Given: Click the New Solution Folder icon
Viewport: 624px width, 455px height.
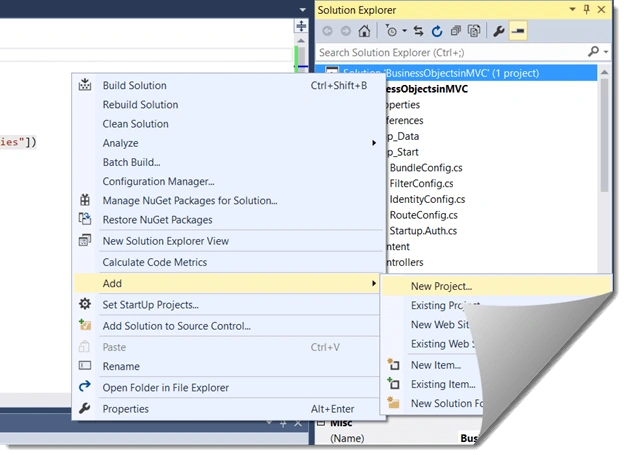Looking at the screenshot, I should [393, 402].
